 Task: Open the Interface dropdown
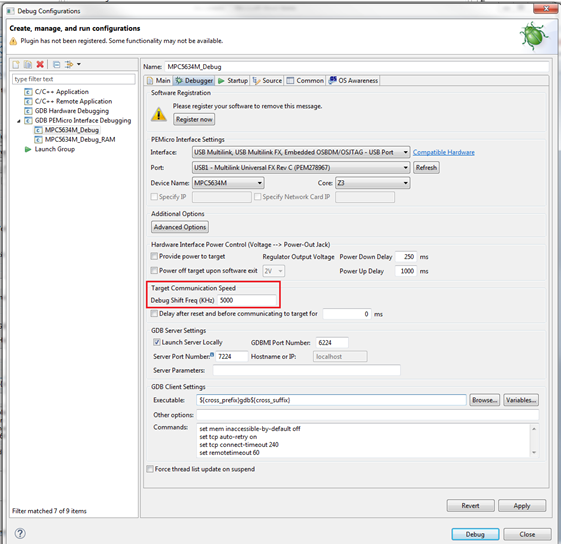[301, 152]
